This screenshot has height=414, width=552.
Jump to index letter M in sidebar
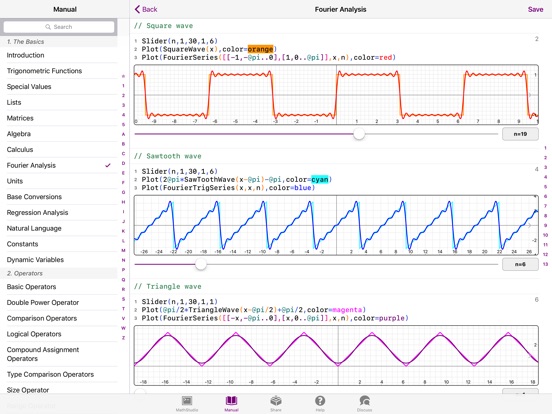(x=123, y=250)
